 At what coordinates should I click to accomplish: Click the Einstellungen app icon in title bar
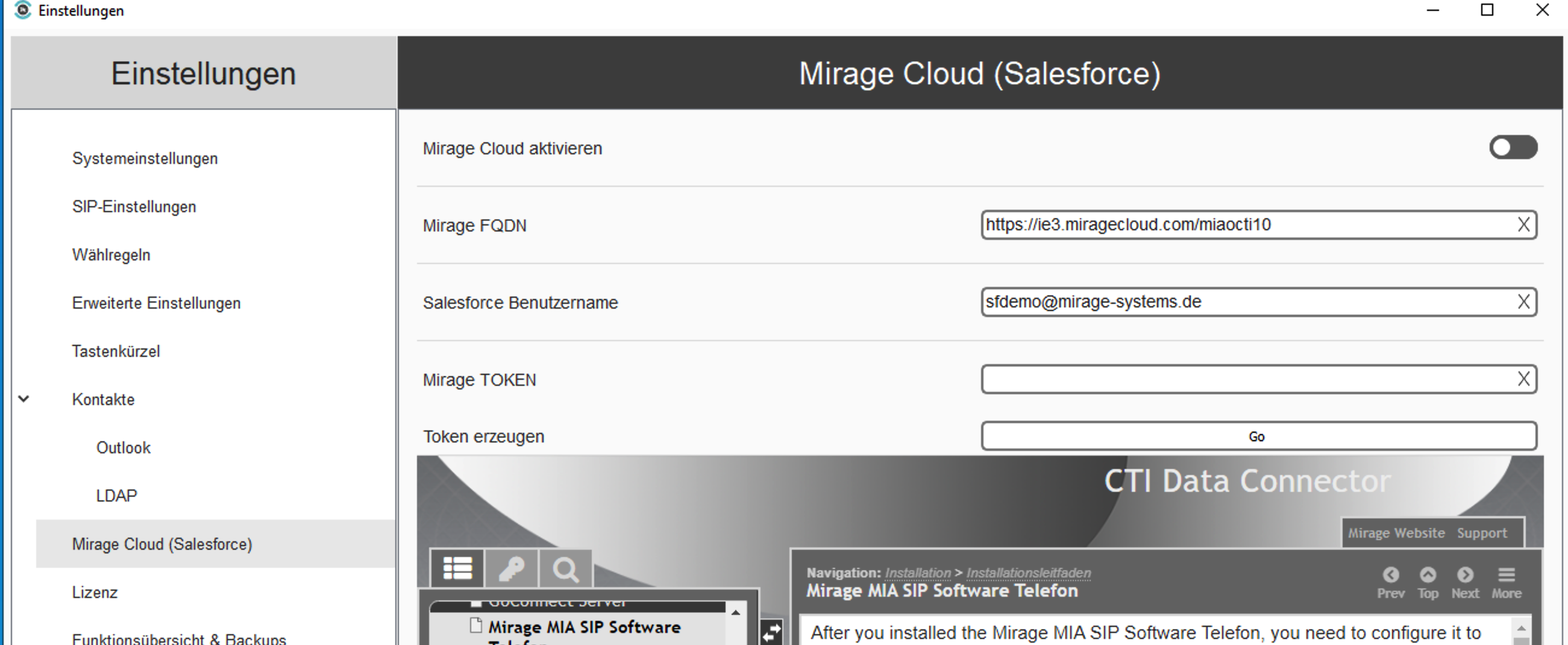click(x=22, y=10)
